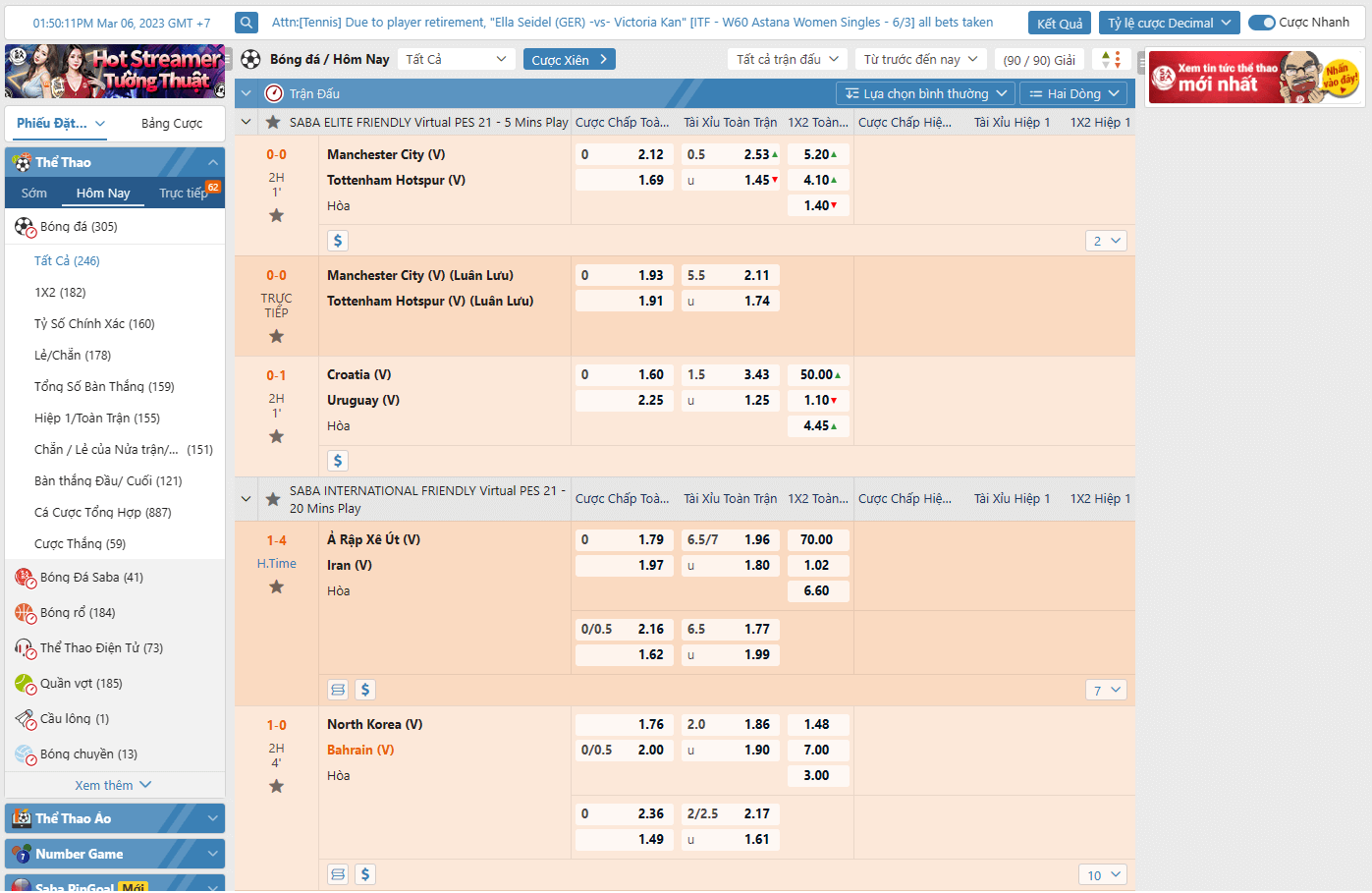
Task: Expand more markets count 7 dropdown
Action: coord(1106,691)
